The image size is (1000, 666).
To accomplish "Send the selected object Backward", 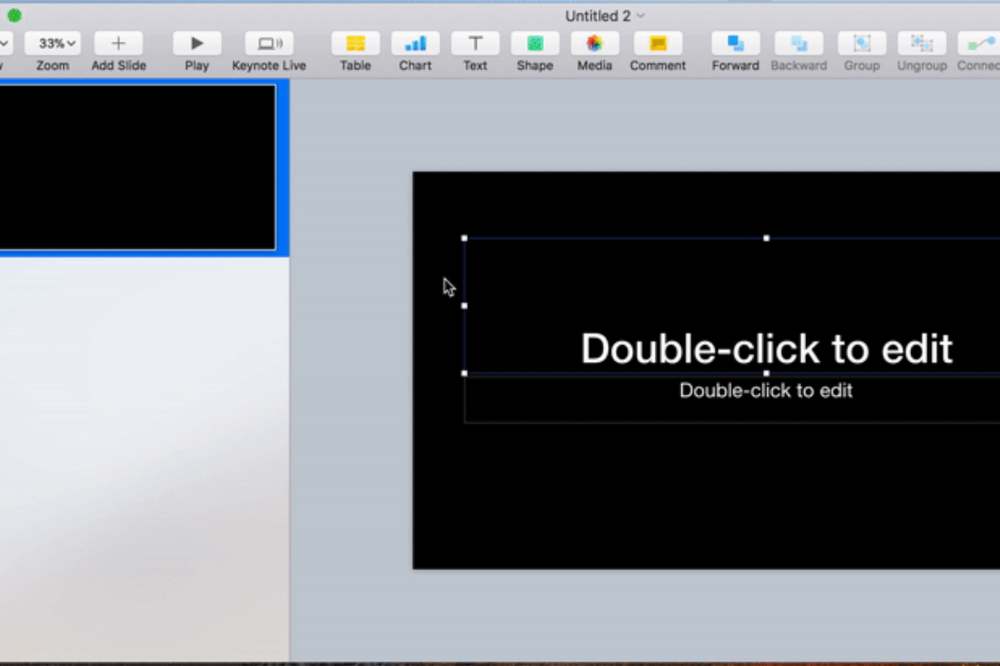I will pos(798,43).
